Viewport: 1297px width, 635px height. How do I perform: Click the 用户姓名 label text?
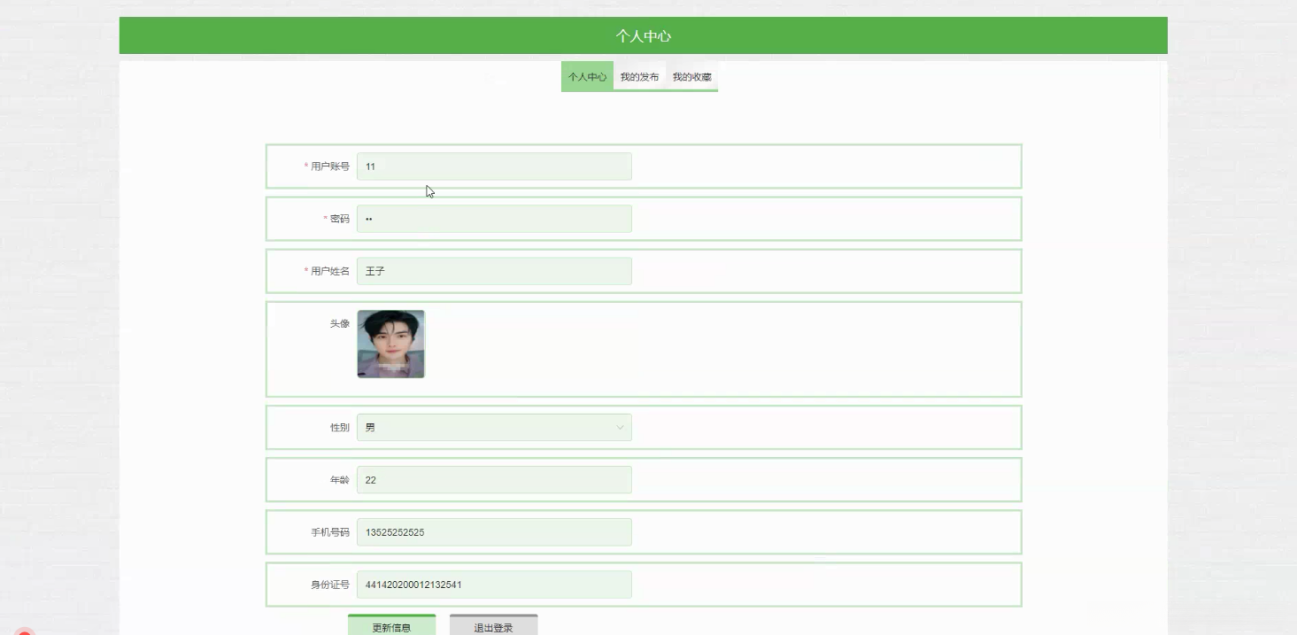tap(330, 271)
